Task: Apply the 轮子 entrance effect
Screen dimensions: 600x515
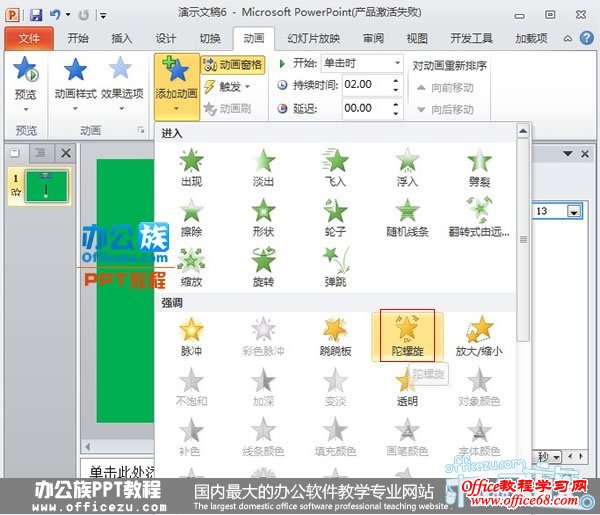Action: pos(334,217)
